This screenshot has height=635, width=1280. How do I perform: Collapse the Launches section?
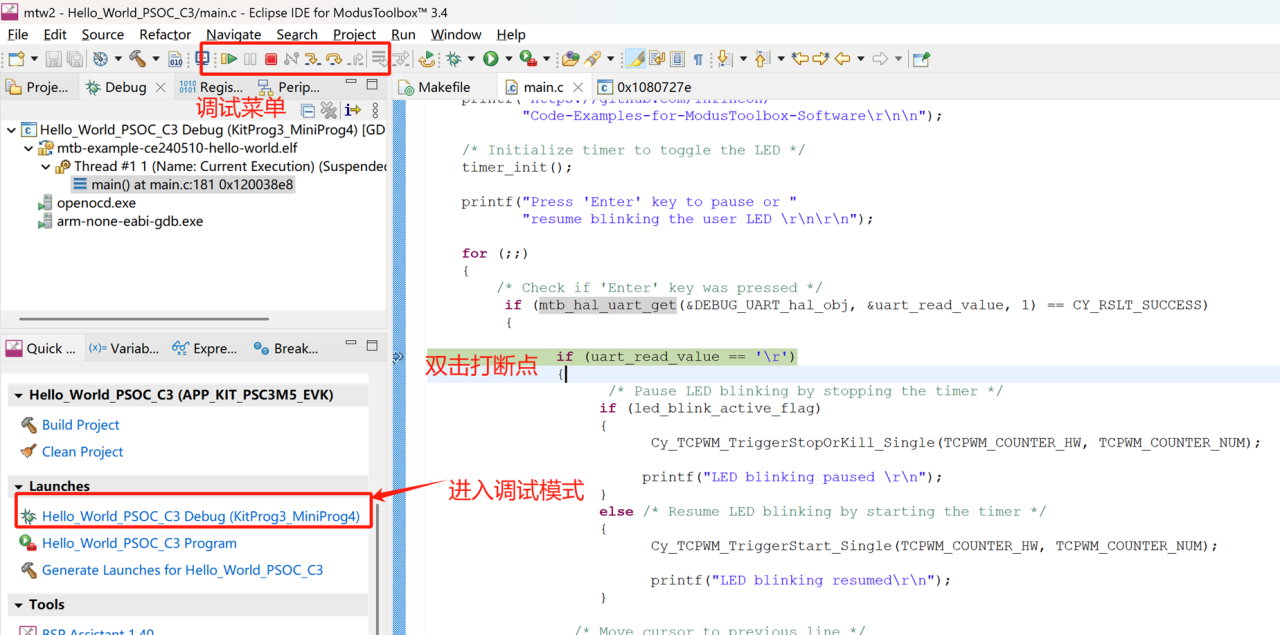coord(18,486)
